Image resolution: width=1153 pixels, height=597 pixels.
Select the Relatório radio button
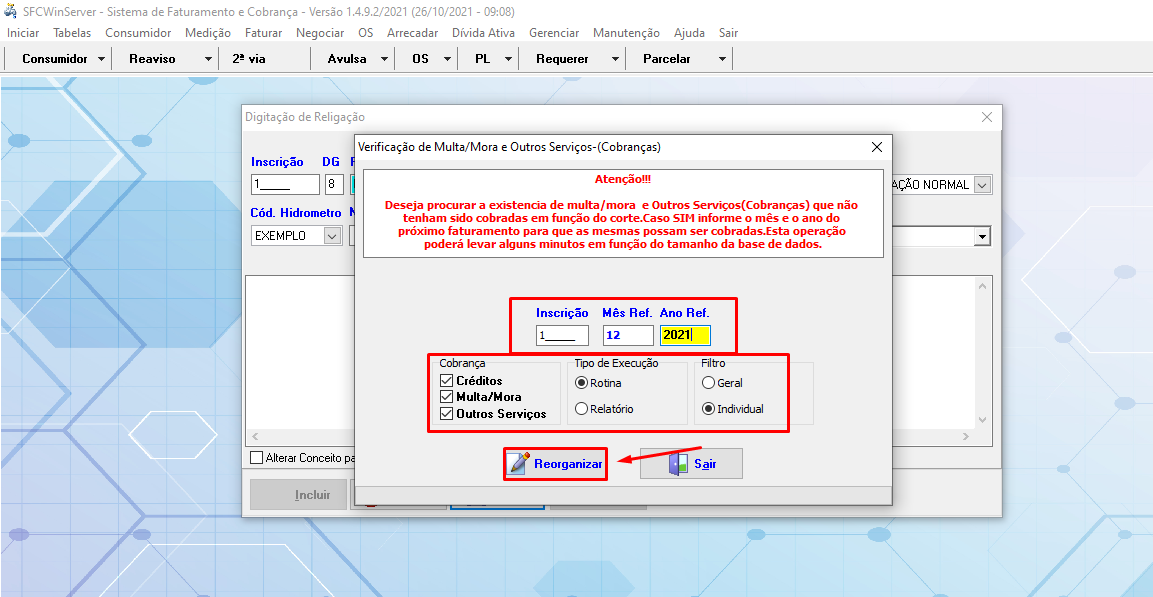pos(581,409)
